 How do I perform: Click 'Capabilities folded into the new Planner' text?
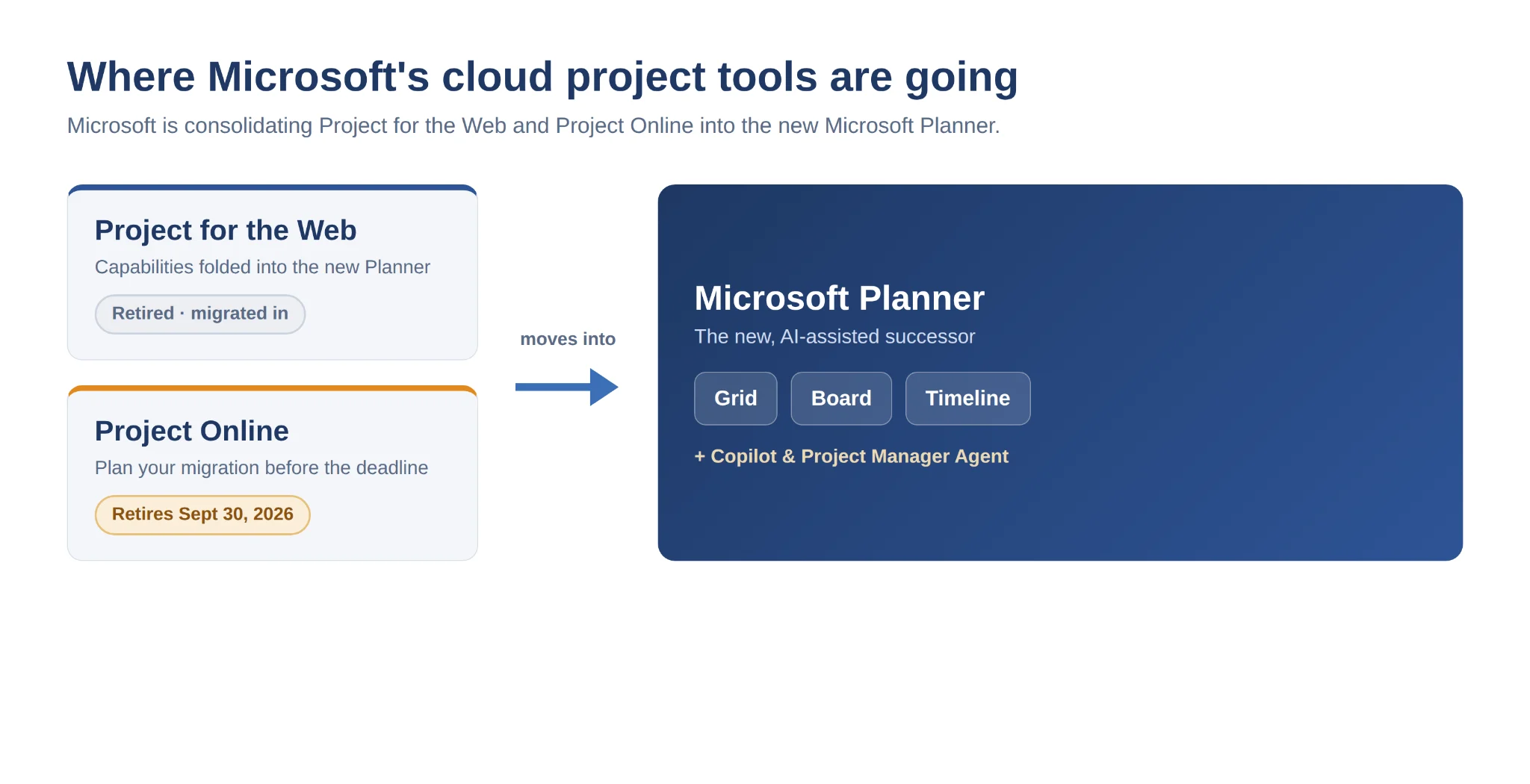(x=262, y=267)
